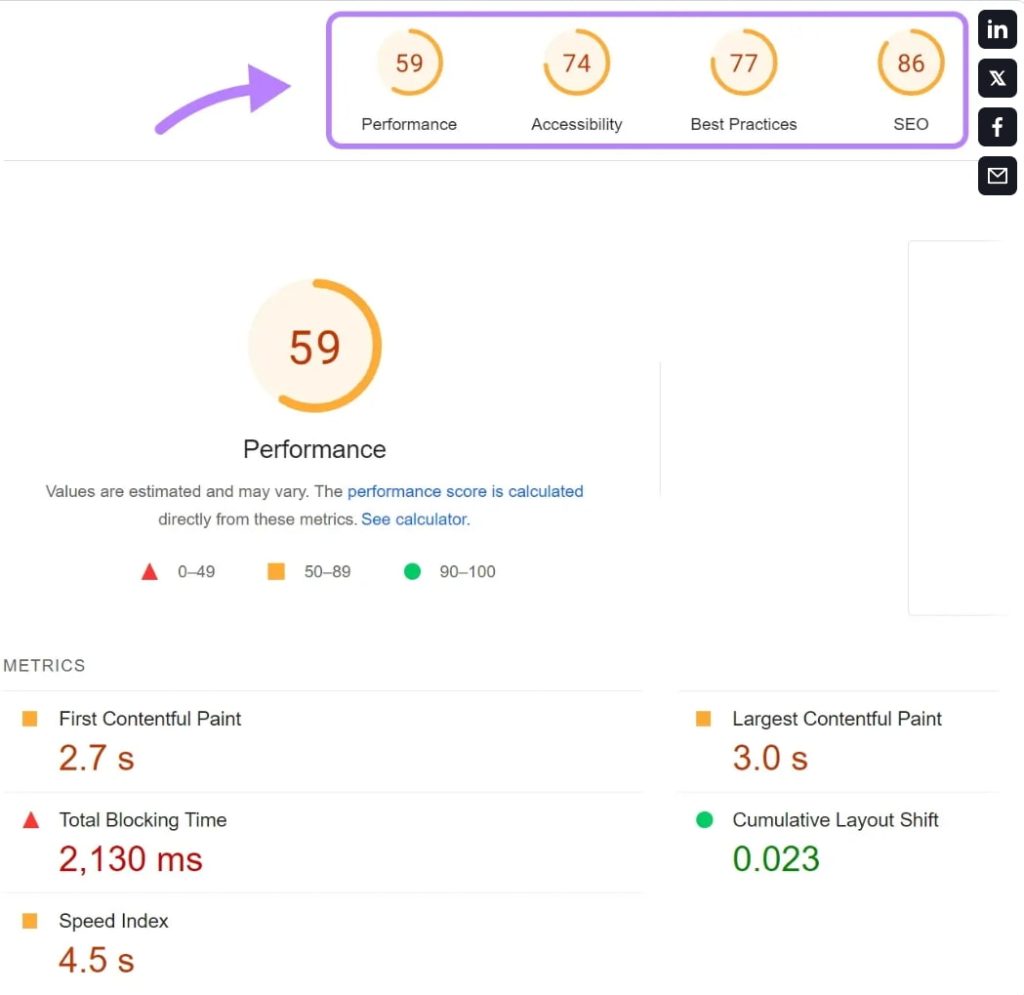Share the page on X

point(997,79)
